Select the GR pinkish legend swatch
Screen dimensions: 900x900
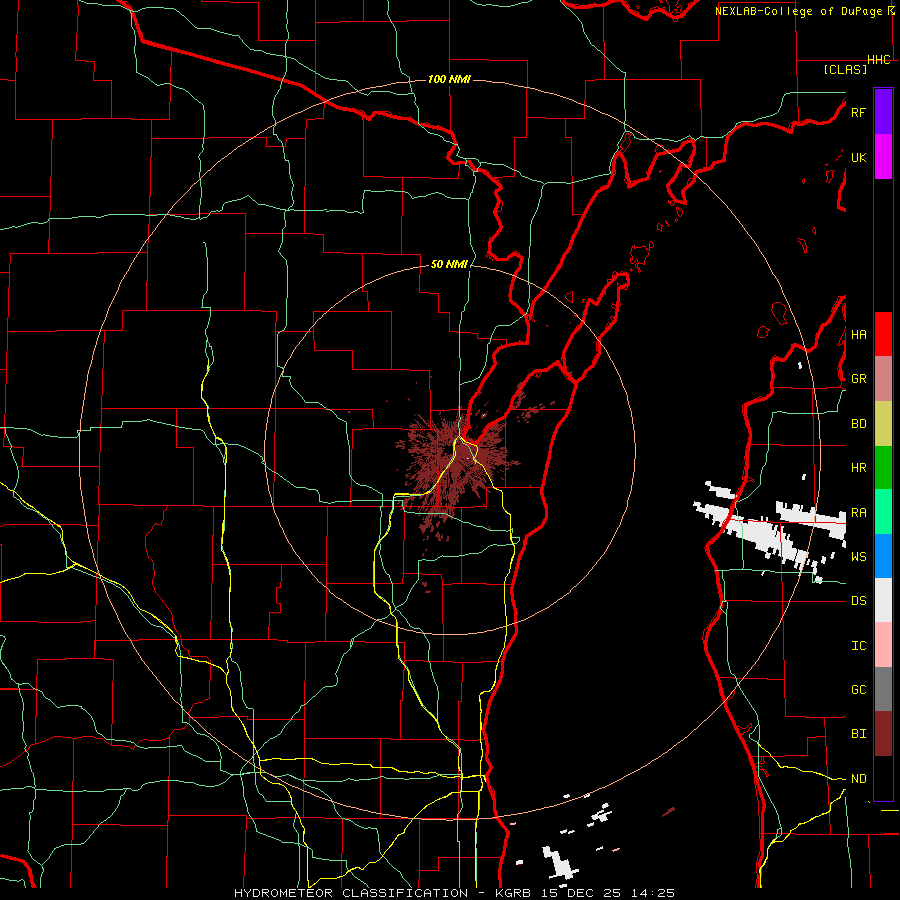883,379
